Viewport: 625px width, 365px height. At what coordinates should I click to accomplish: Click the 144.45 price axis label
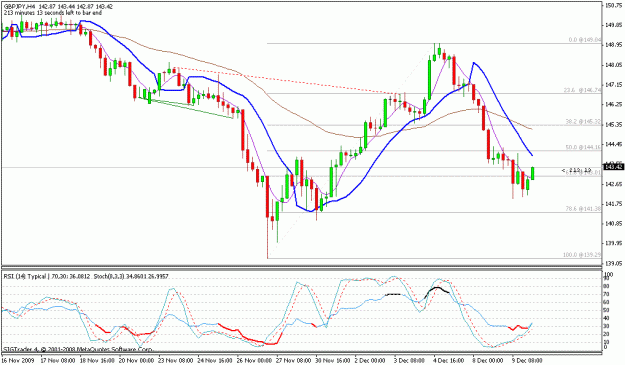point(614,144)
